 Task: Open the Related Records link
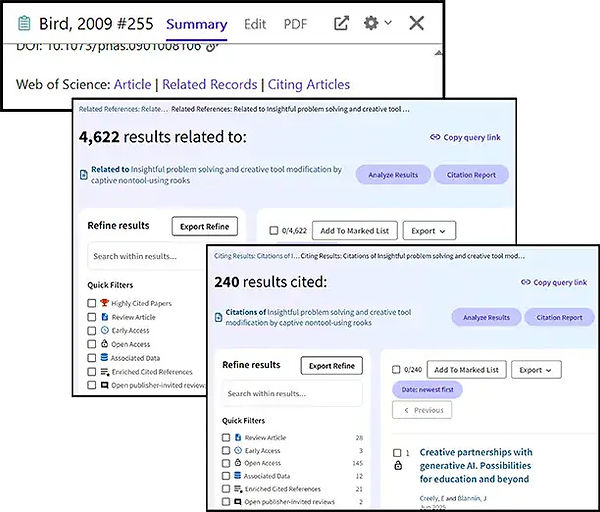coord(210,84)
